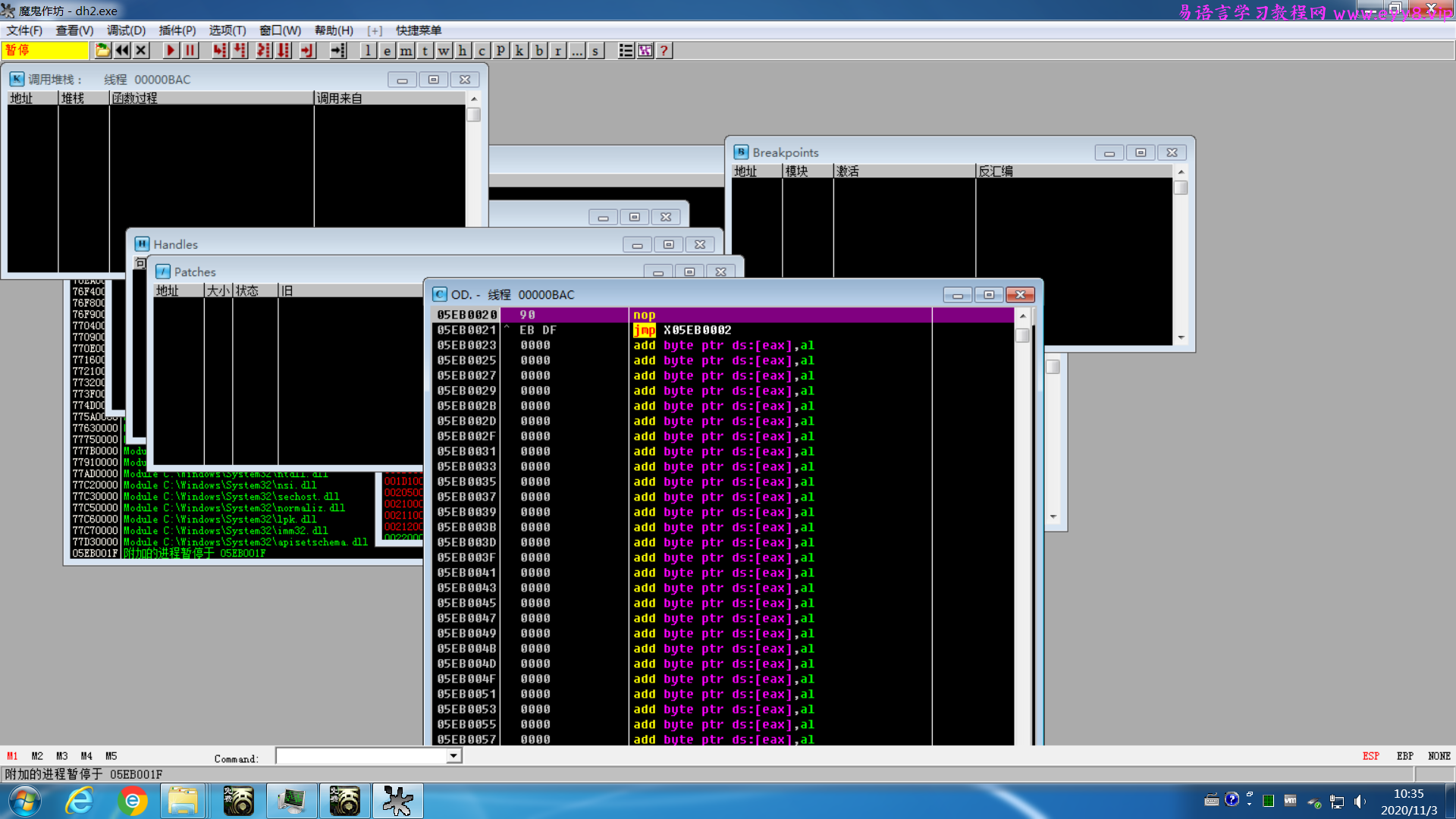Screen dimensions: 1456x819
Task: Show Breakpoints with 'b' toolbar button
Action: 539,51
